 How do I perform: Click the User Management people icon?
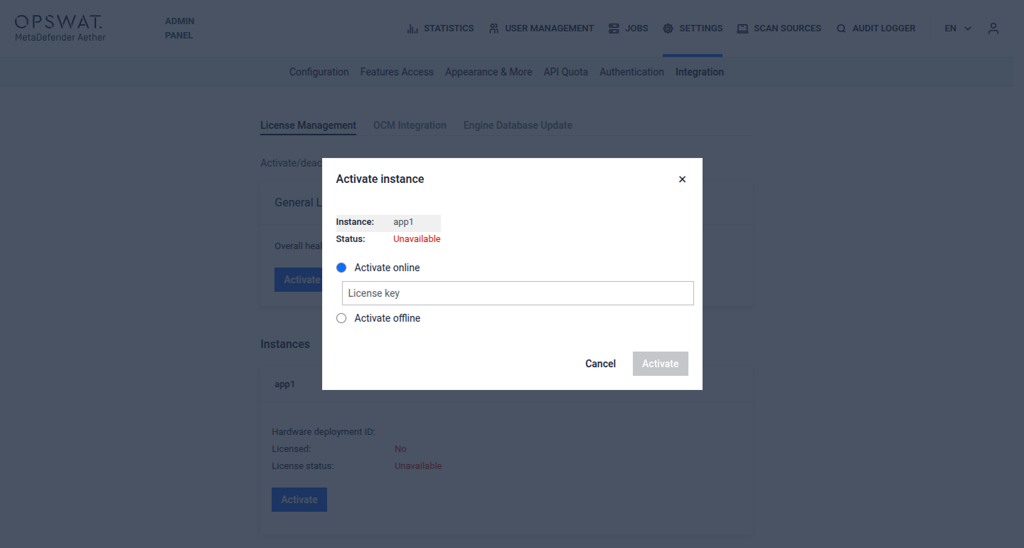pos(494,28)
